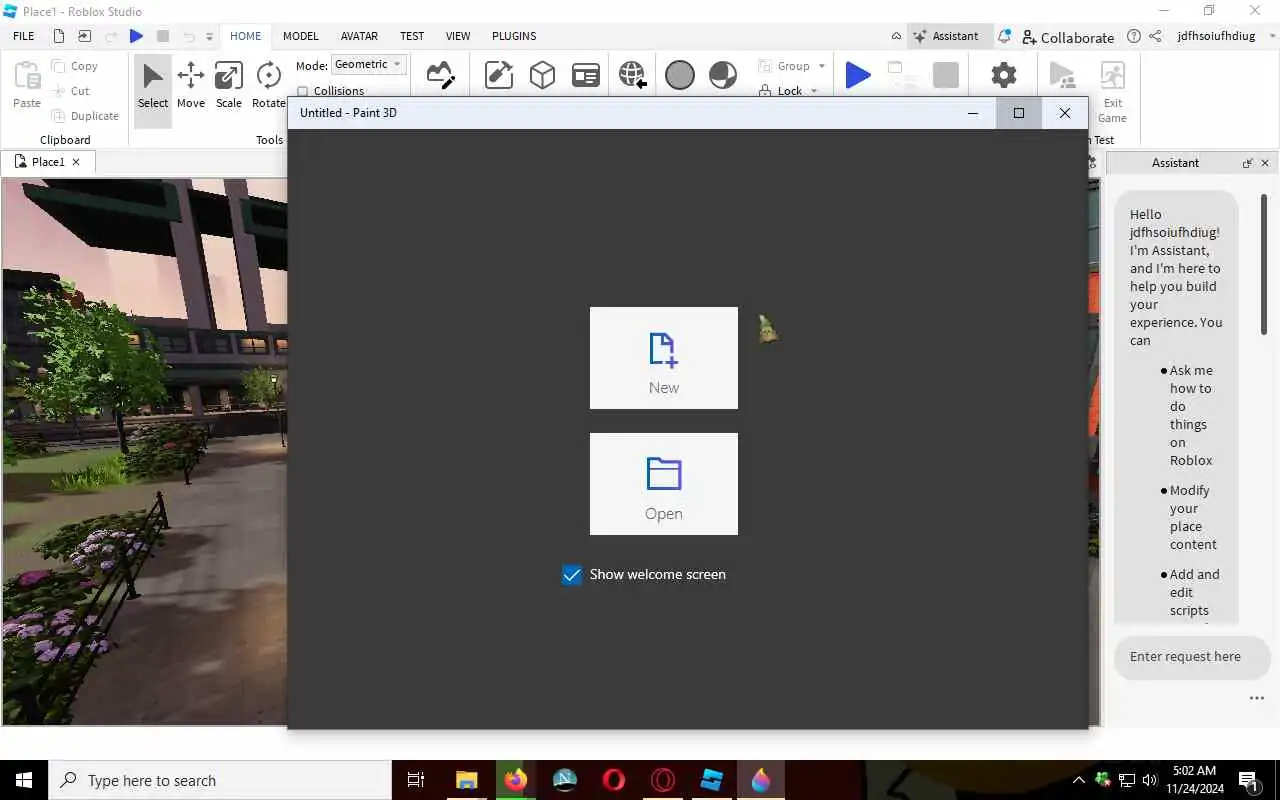Switch to the AVATAR ribbon tab
Viewport: 1280px width, 800px height.
359,36
